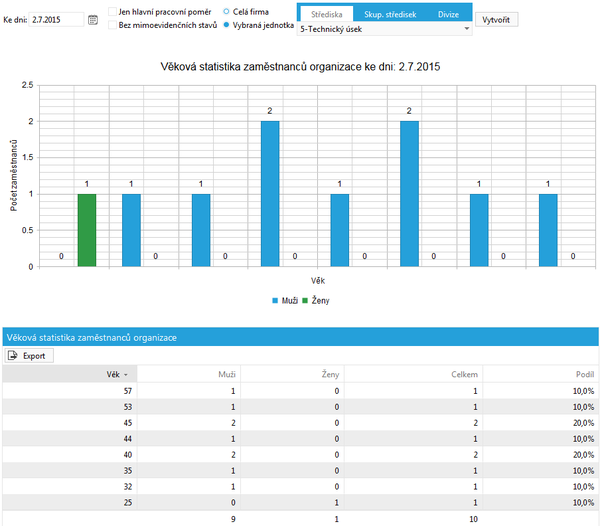Open the Věk column sort arrow
600x526 pixels.
pyautogui.click(x=126, y=375)
